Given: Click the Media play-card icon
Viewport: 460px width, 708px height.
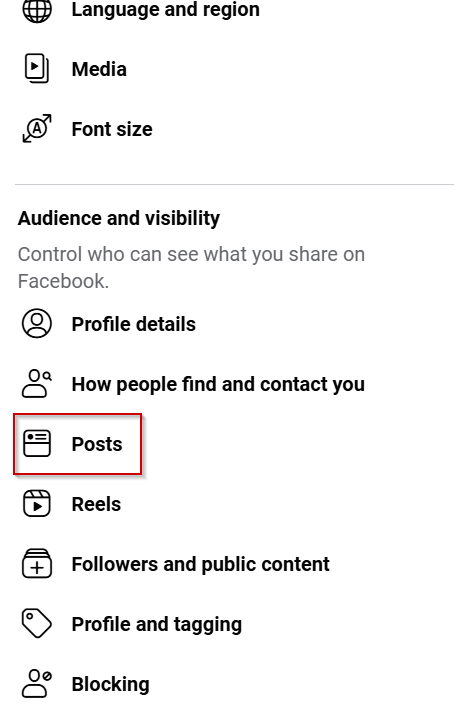Looking at the screenshot, I should point(37,69).
